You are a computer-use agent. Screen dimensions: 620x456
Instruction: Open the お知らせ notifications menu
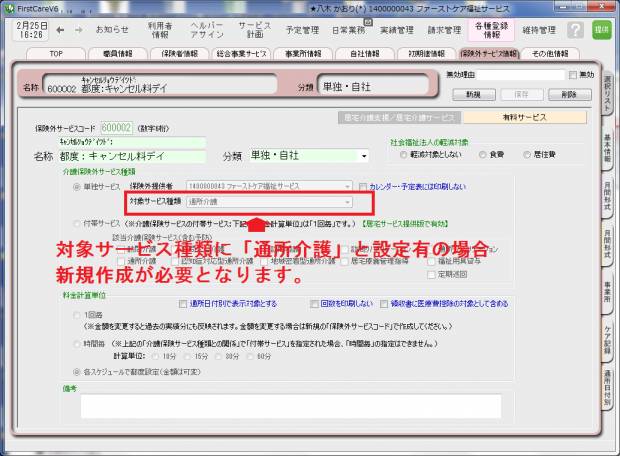(x=112, y=30)
